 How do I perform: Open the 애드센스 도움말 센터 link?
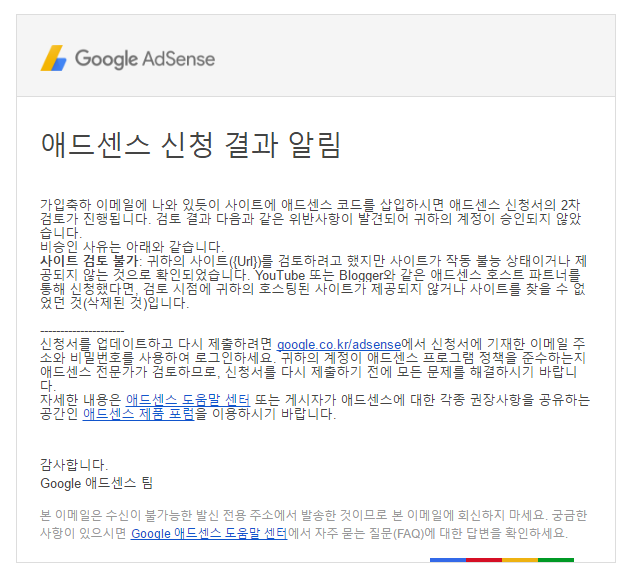click(x=188, y=400)
